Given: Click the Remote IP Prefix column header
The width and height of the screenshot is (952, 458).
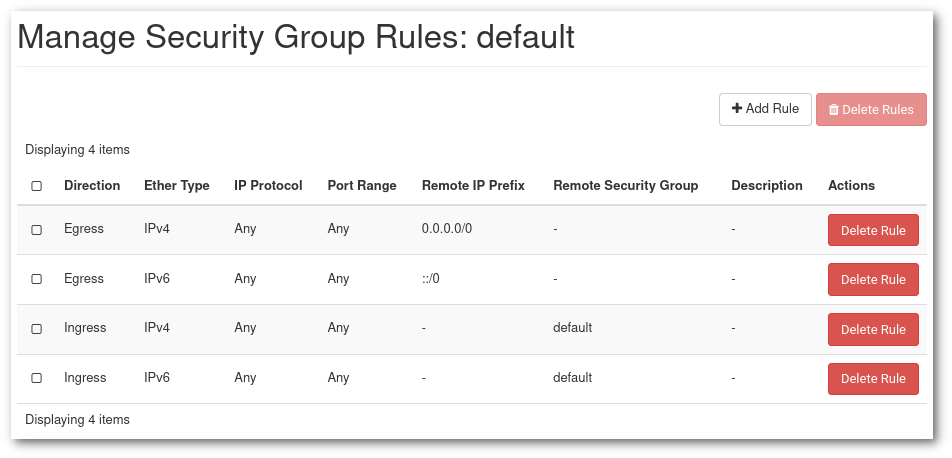Looking at the screenshot, I should coord(474,186).
